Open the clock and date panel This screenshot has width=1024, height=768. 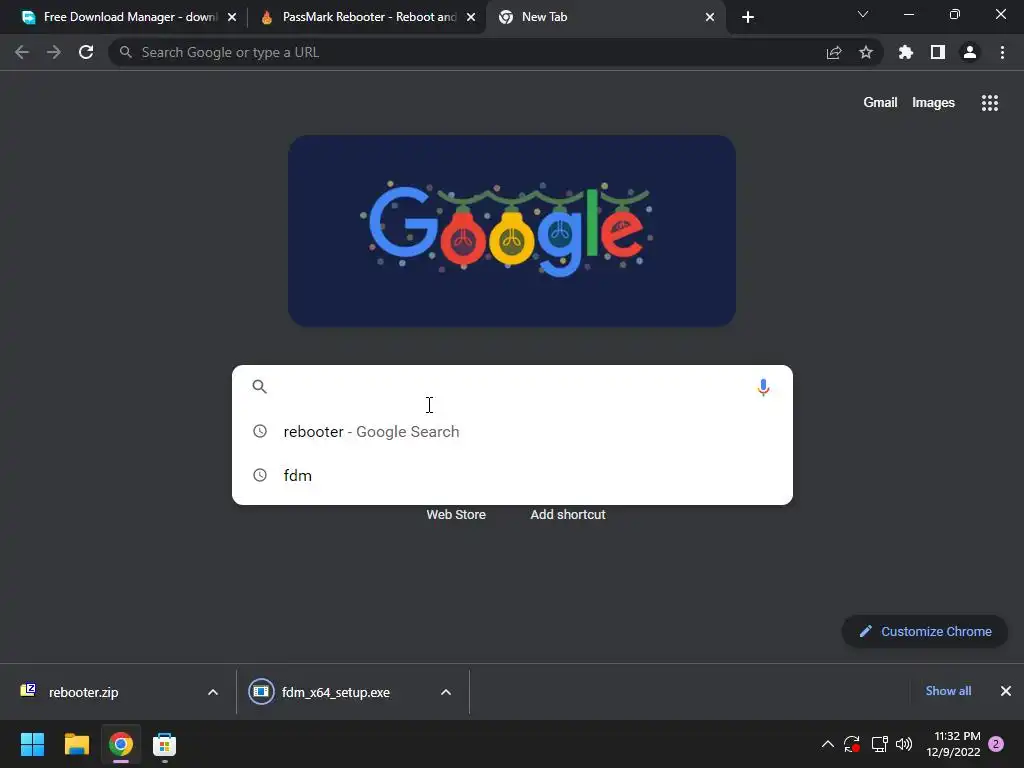pyautogui.click(x=953, y=744)
